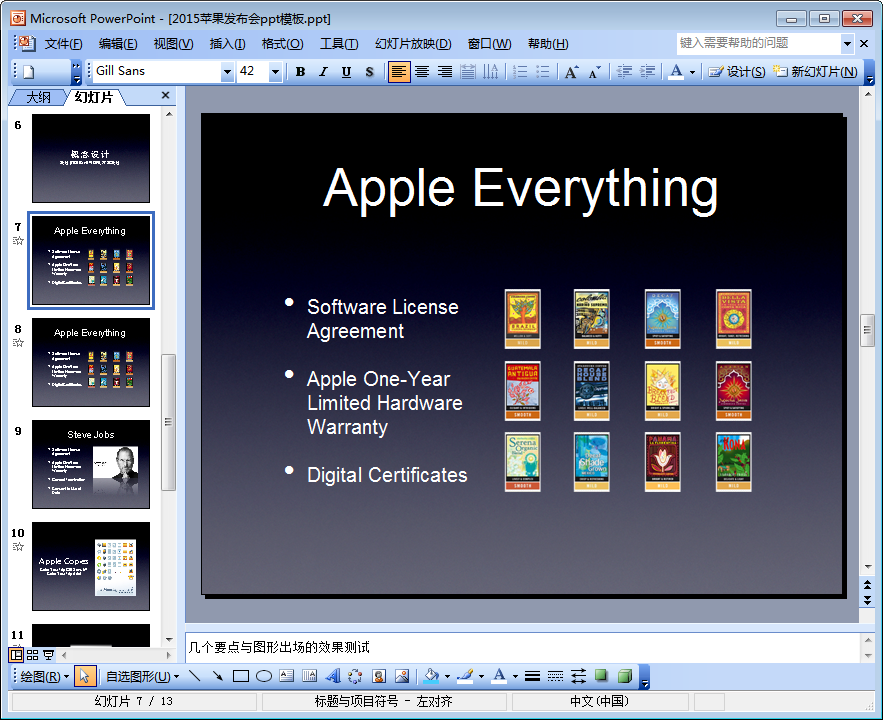Screen dimensions: 883x720
Task: Start slide show from view buttons
Action: 48,655
